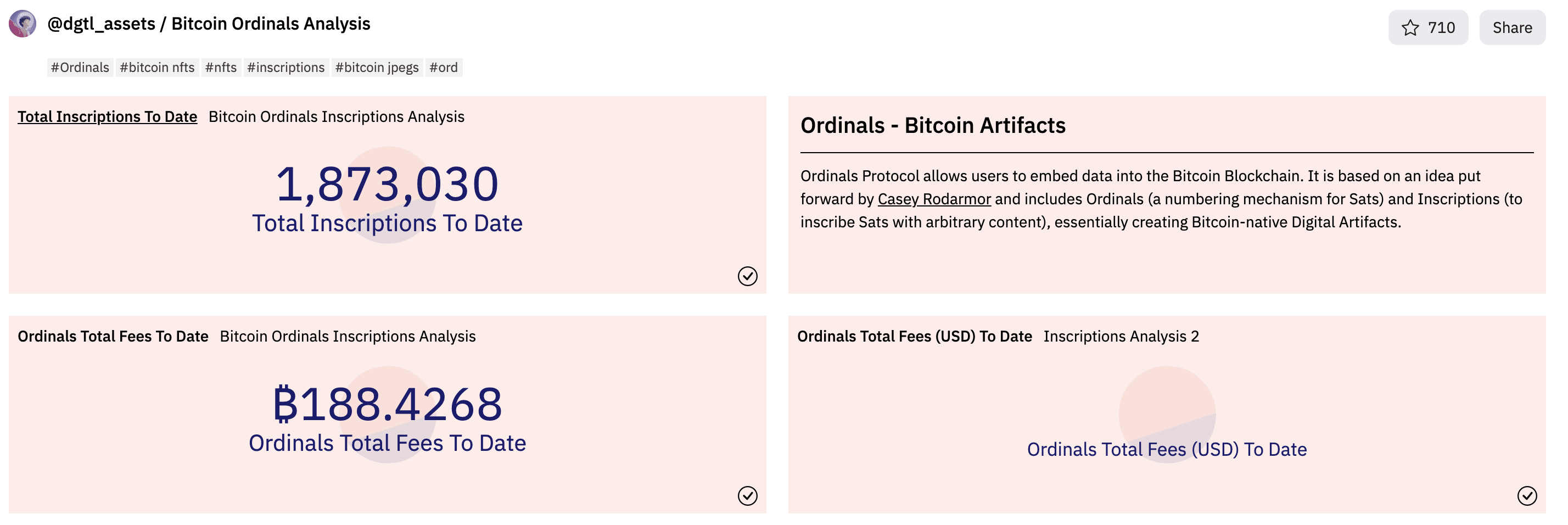This screenshot has height=525, width=1568.
Task: Click the #ord tag
Action: (444, 68)
